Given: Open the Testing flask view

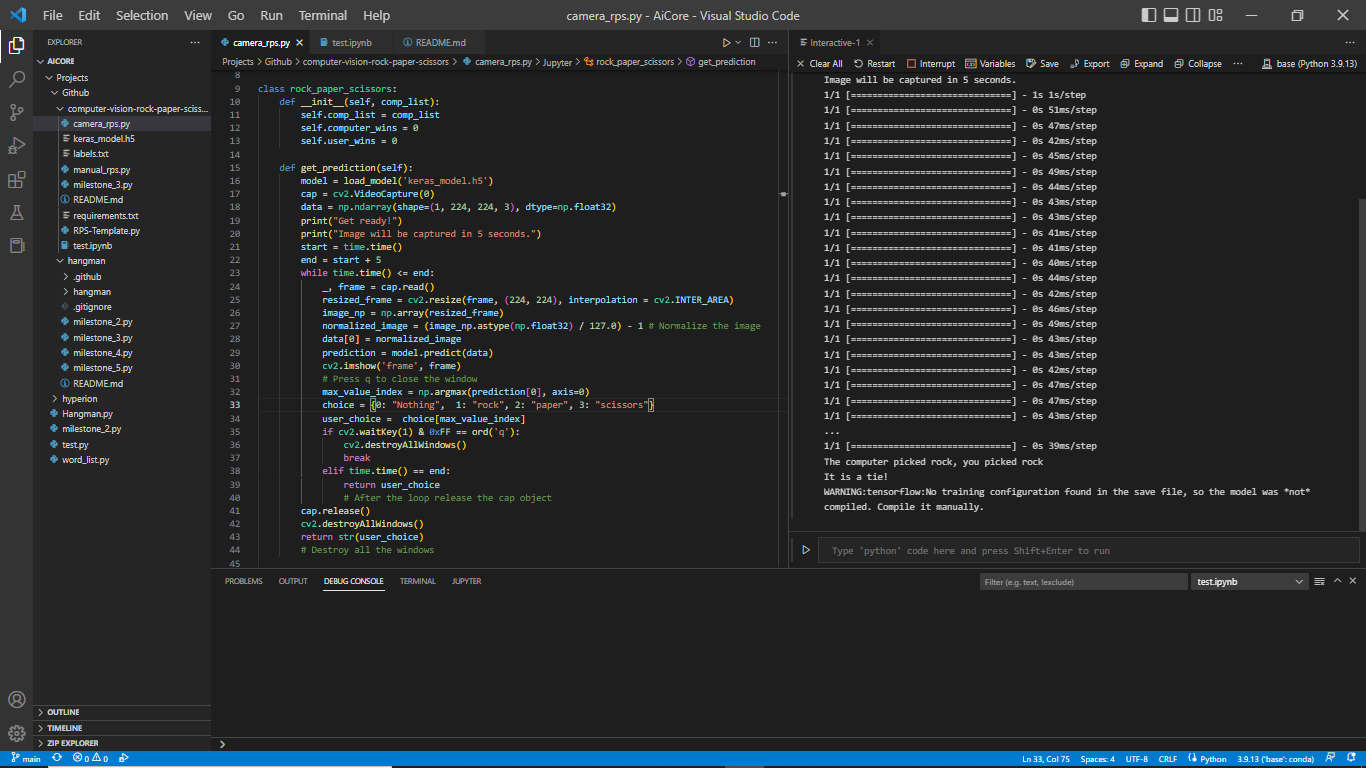Looking at the screenshot, I should (x=16, y=213).
